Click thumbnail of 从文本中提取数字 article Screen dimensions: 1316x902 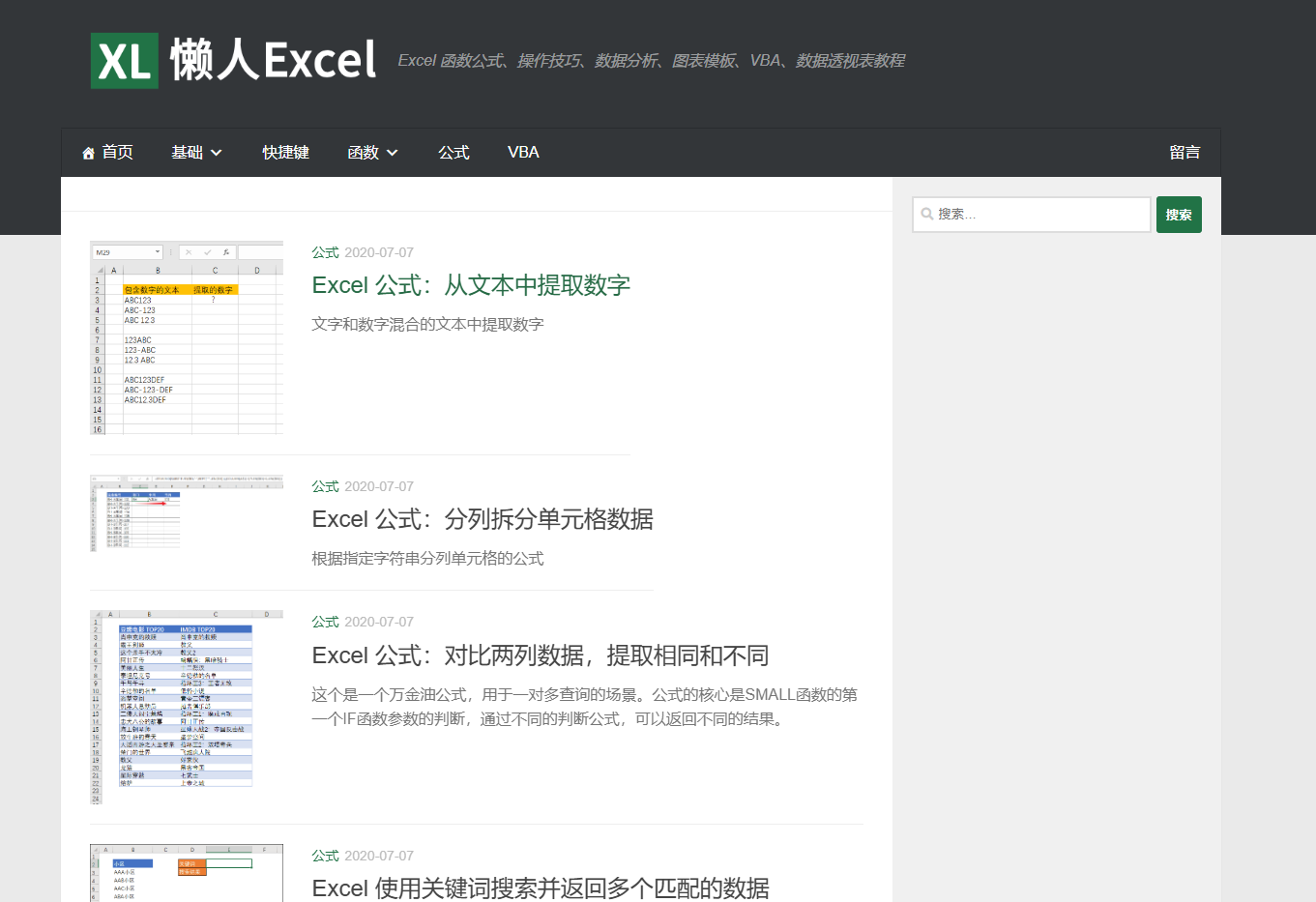pyautogui.click(x=187, y=337)
